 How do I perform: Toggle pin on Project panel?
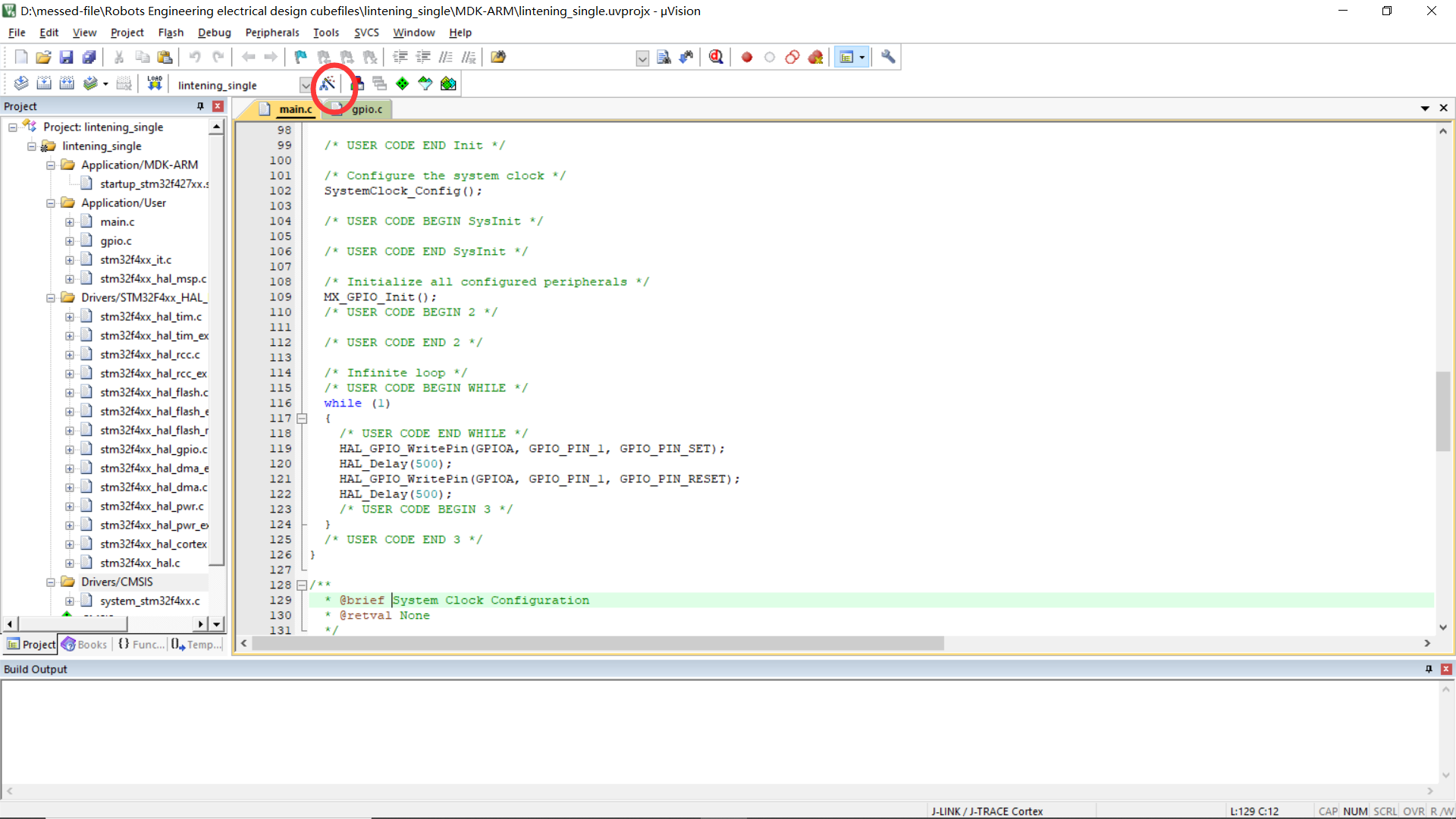coord(200,106)
